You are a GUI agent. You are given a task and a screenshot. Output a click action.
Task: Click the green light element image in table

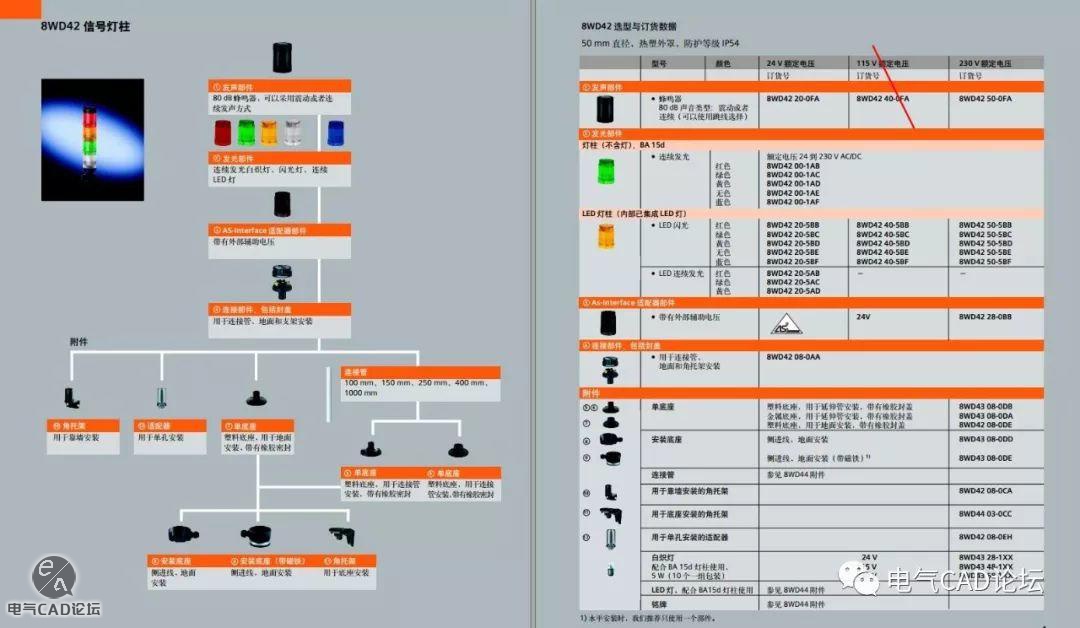point(605,171)
